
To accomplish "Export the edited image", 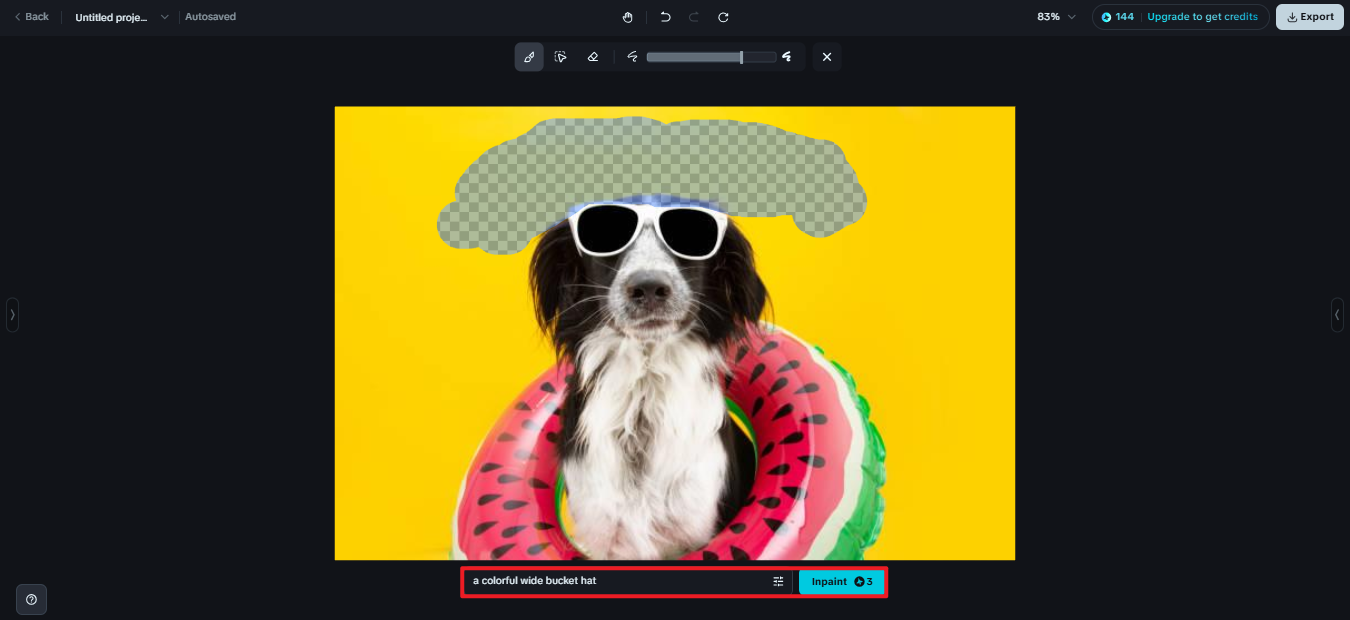I will click(x=1310, y=17).
